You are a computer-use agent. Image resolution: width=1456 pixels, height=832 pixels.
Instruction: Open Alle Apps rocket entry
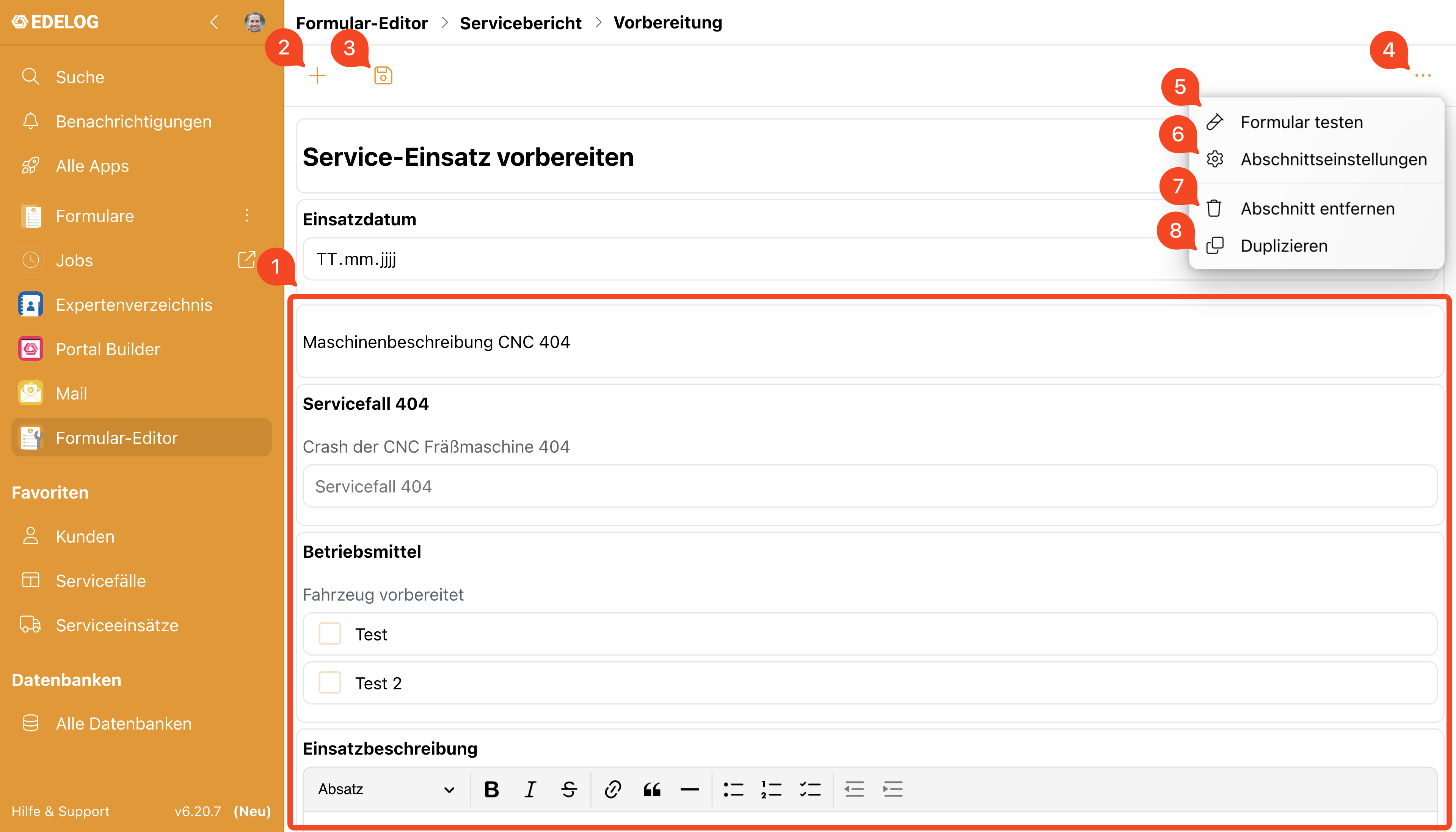click(x=141, y=166)
